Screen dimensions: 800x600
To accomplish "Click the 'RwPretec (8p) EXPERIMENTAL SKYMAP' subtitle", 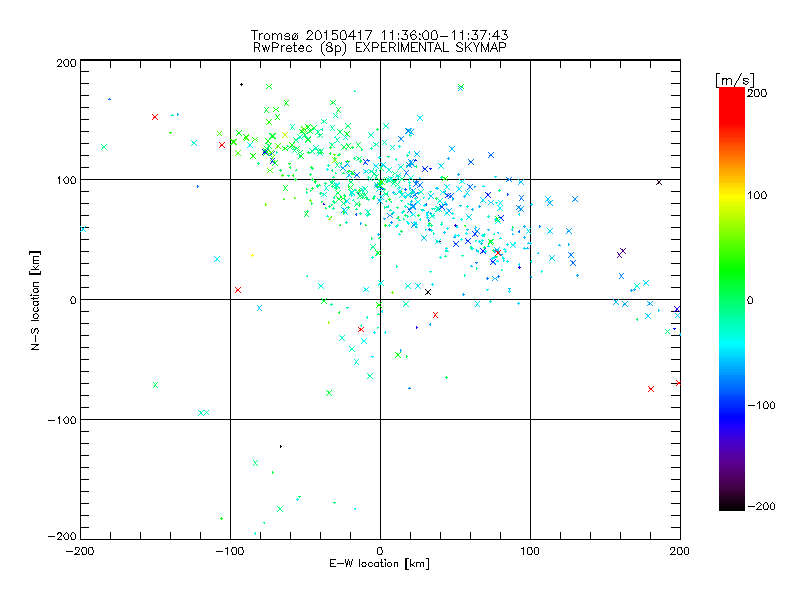I will [379, 48].
